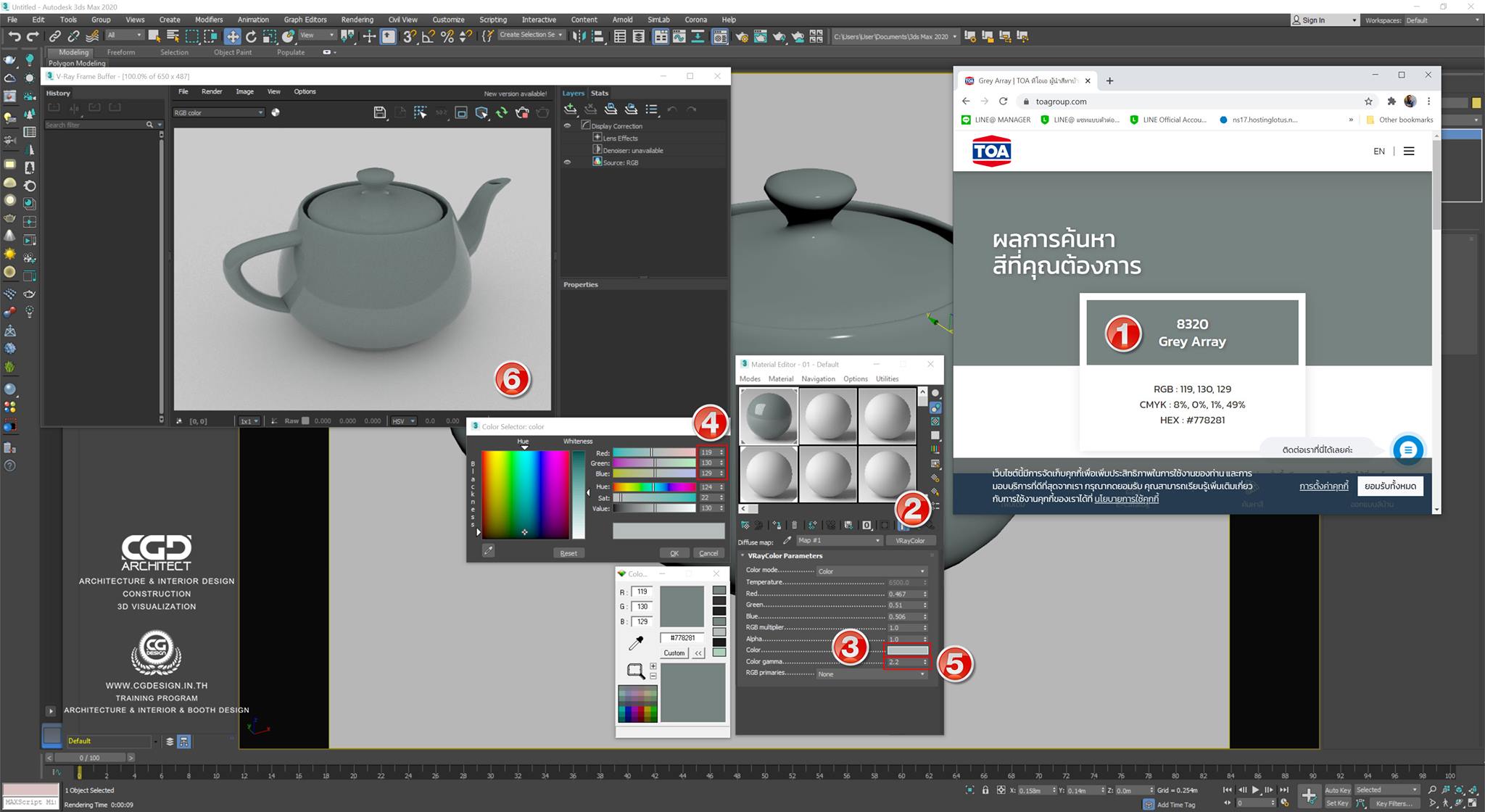Click the Mirror tool icon

pyautogui.click(x=579, y=36)
